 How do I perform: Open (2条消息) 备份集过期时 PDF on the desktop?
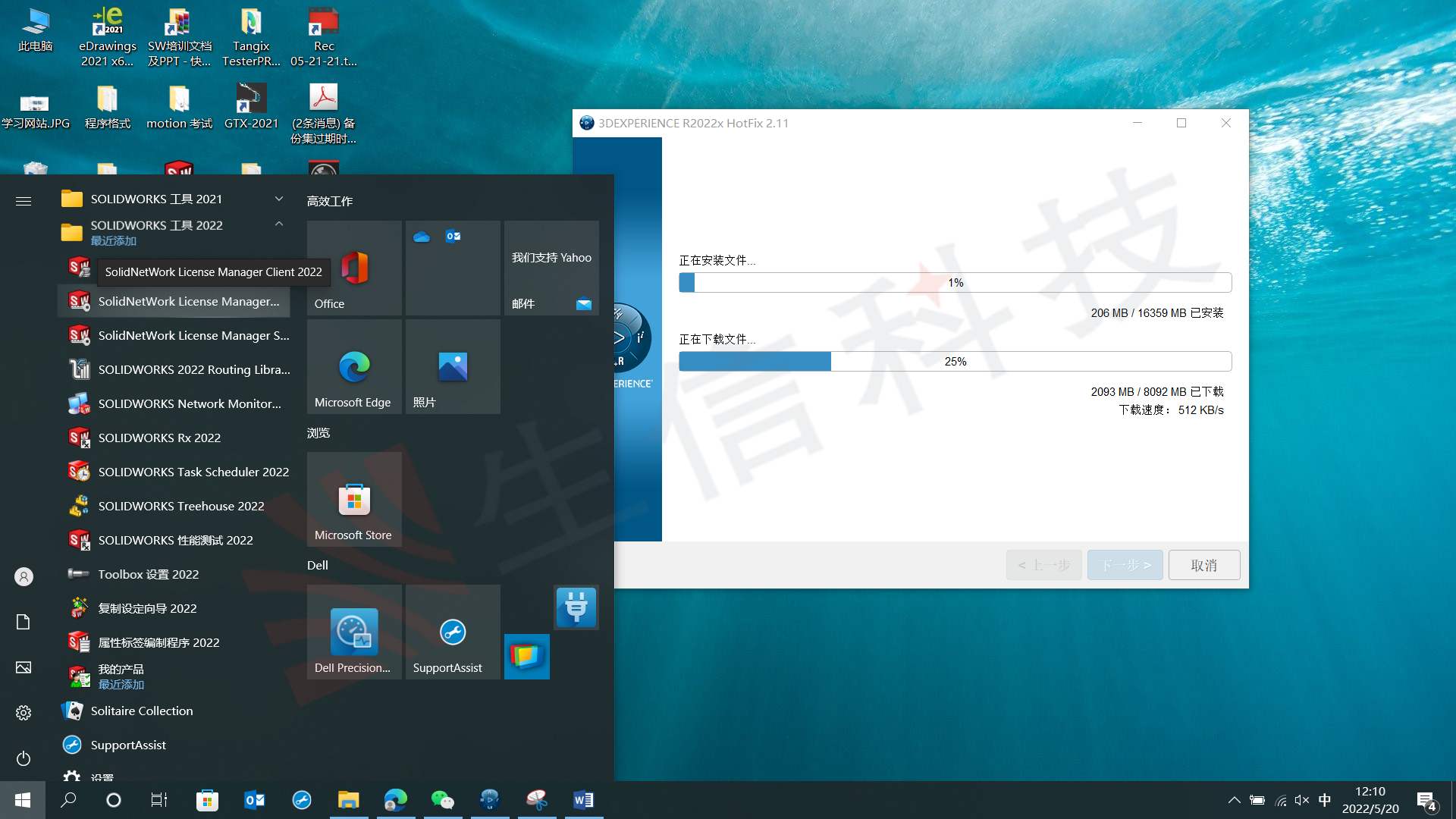coord(324,114)
